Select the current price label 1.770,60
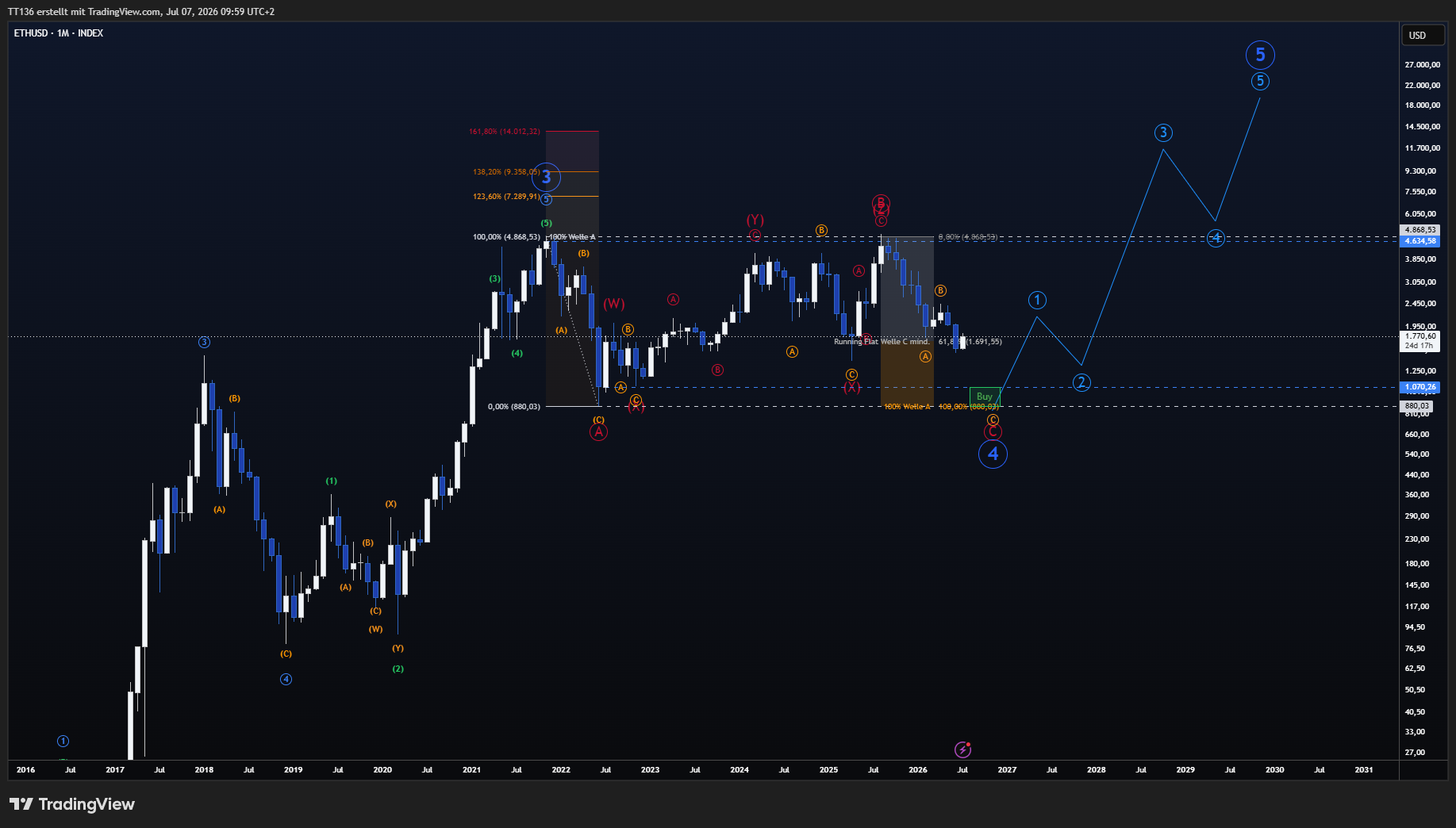 [1420, 336]
